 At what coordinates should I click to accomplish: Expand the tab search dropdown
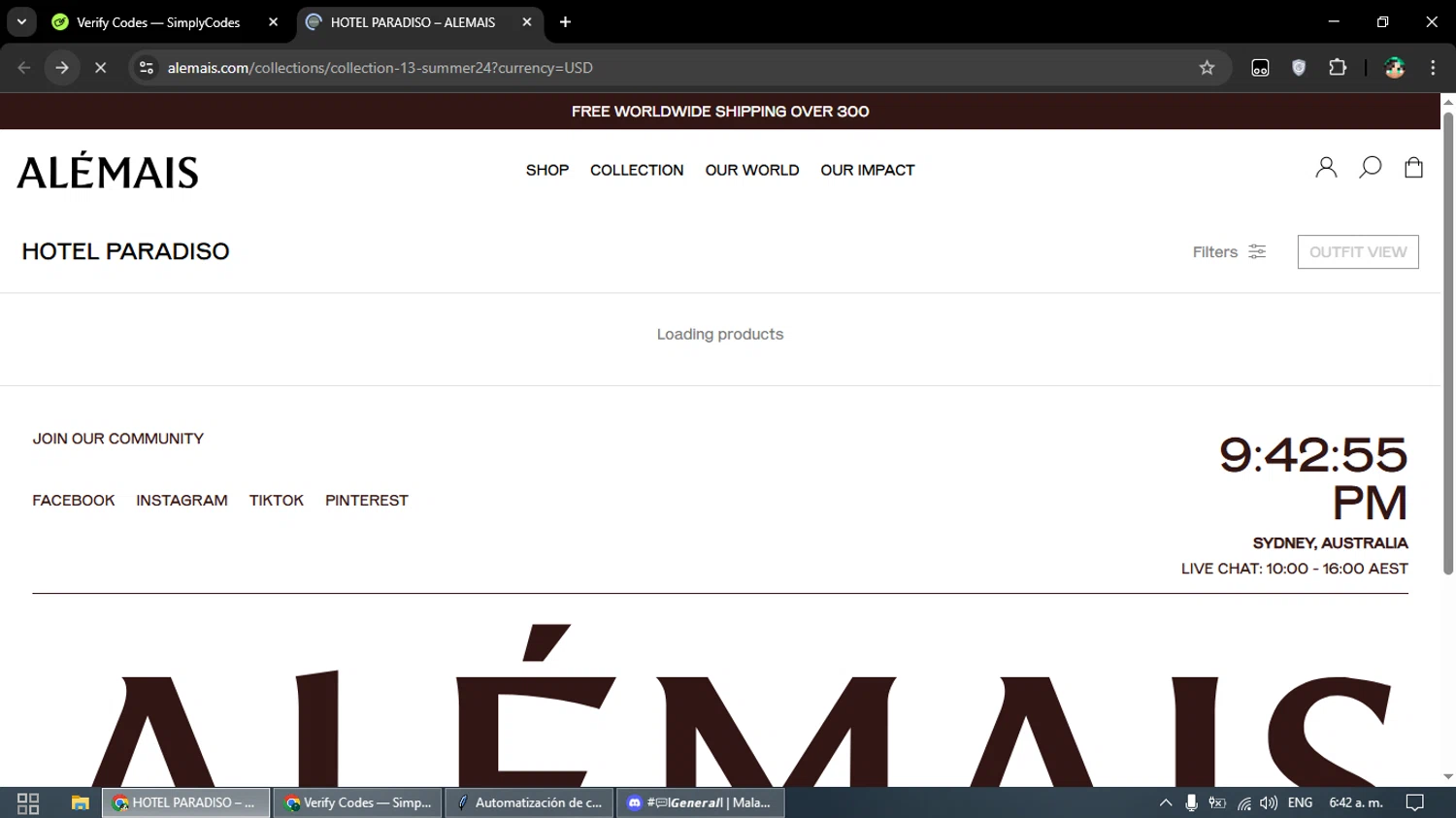(21, 22)
